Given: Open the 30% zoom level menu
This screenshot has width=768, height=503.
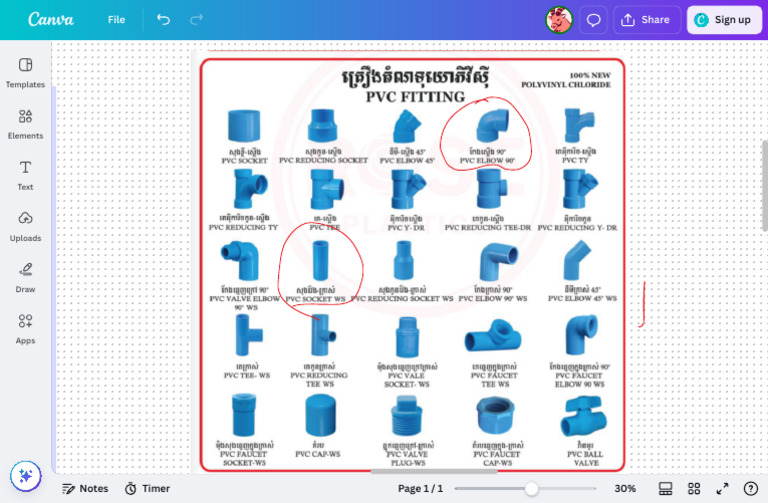Looking at the screenshot, I should [x=625, y=488].
